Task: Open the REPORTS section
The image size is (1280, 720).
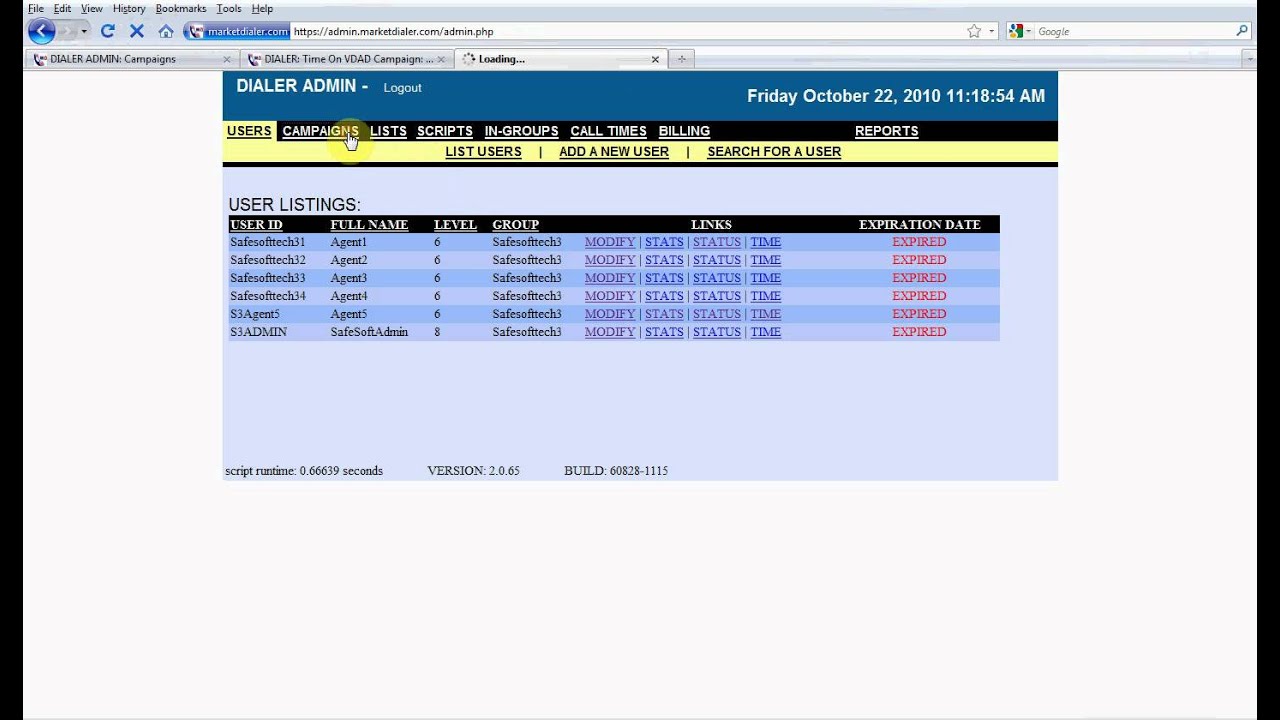Action: tap(886, 131)
